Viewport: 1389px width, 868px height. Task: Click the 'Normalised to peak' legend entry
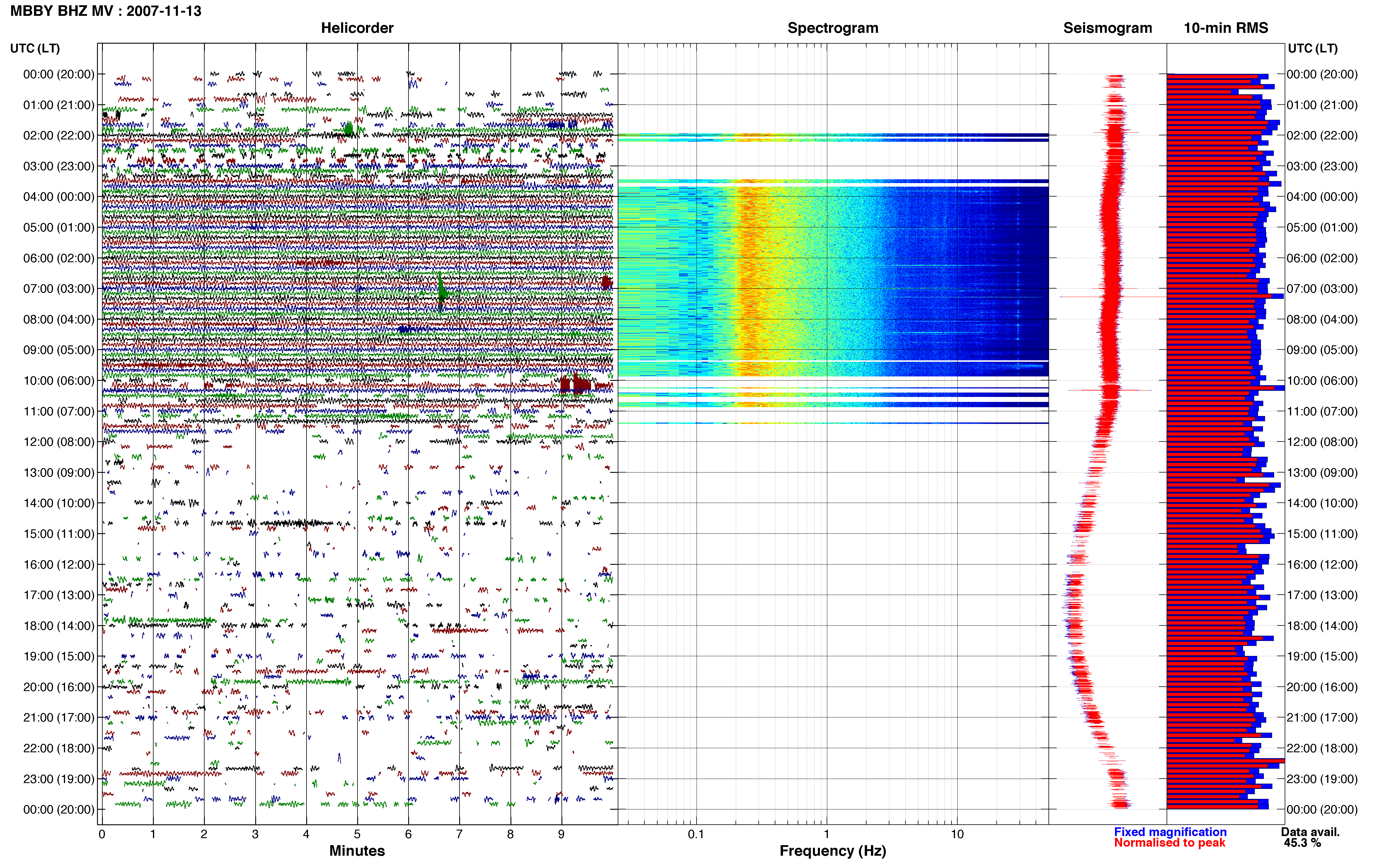[1169, 843]
